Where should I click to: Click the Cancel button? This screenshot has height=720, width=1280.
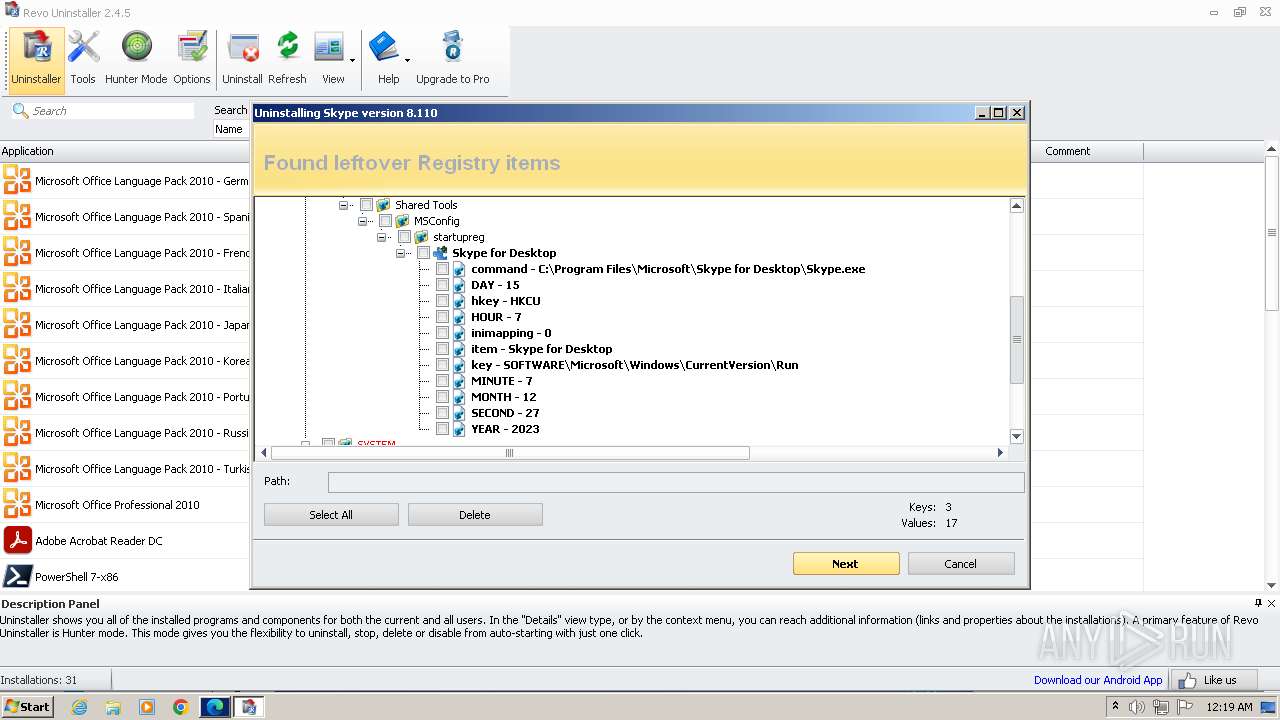point(961,564)
